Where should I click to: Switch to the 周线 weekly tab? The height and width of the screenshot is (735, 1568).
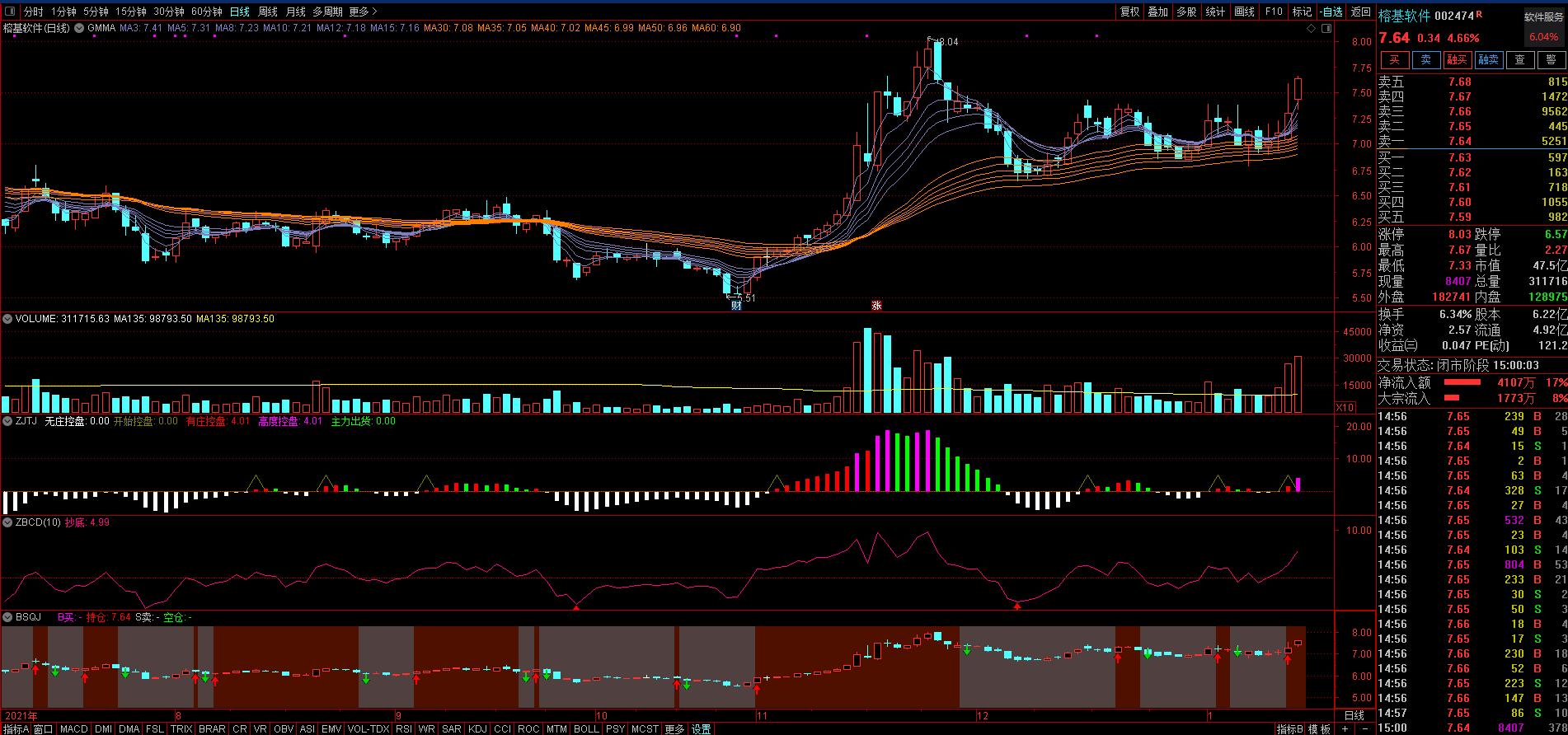coord(268,12)
